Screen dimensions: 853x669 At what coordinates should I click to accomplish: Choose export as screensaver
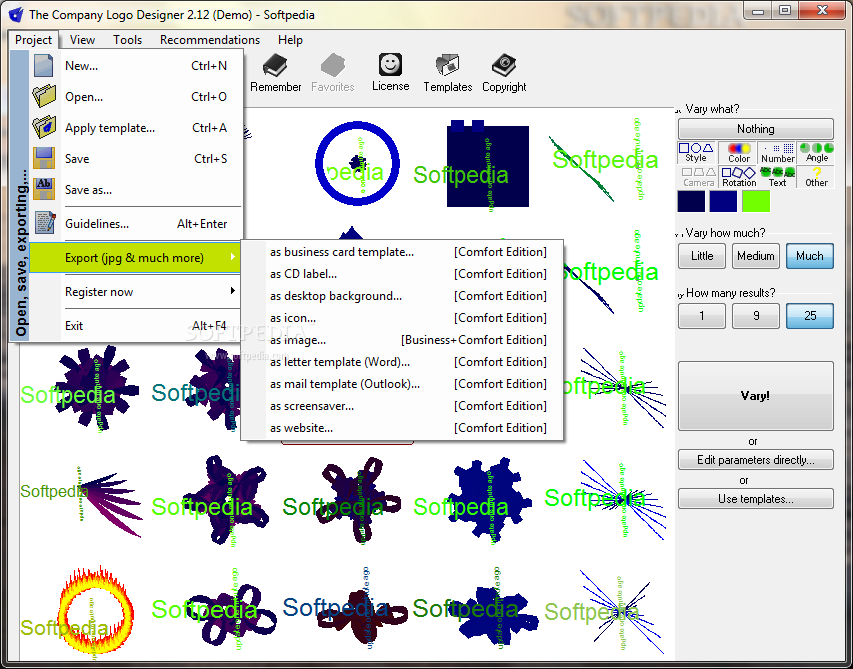pos(402,406)
